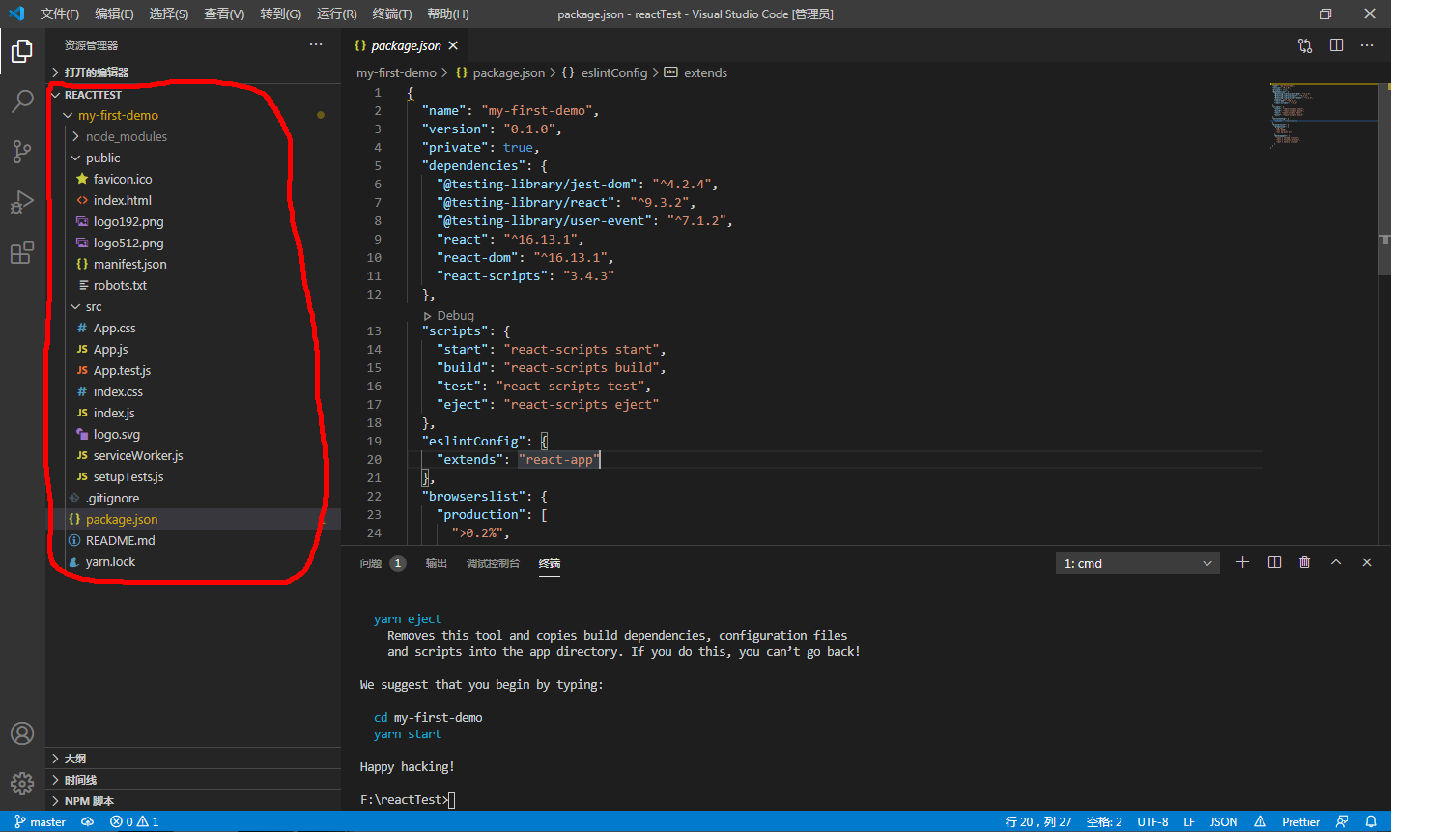Click the synchronize changes cloud icon

(88, 822)
